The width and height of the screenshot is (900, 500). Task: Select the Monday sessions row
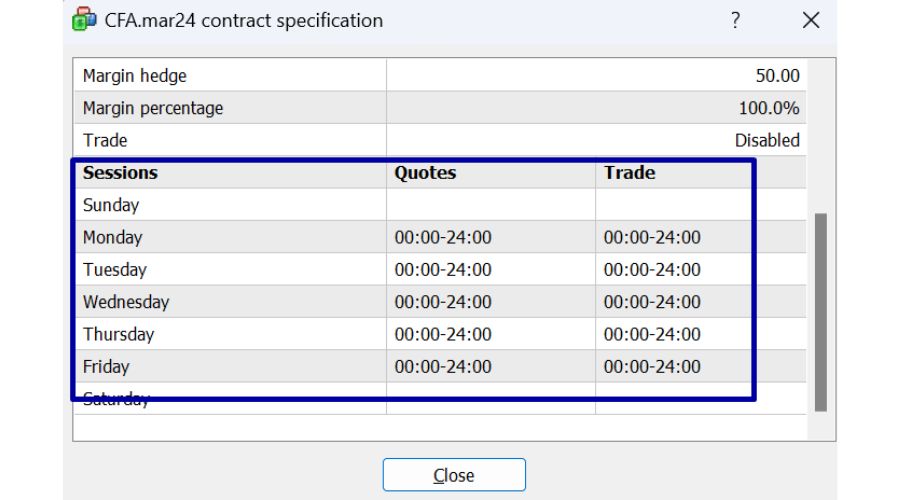click(x=113, y=238)
